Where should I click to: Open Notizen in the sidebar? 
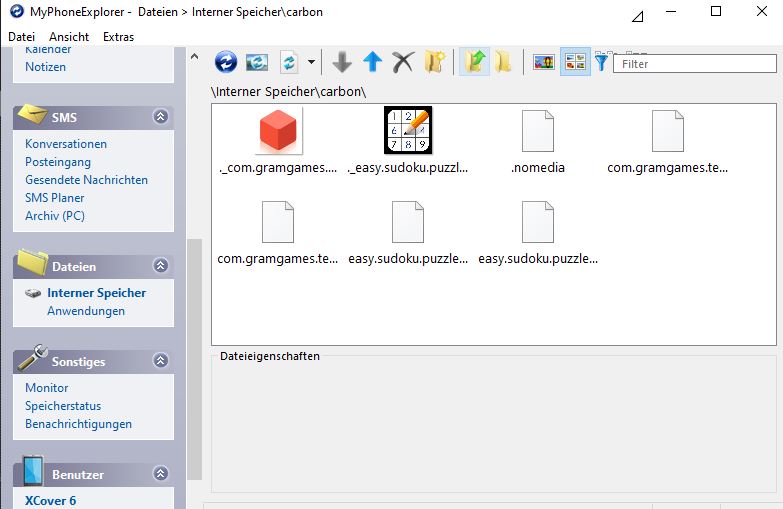pos(45,67)
